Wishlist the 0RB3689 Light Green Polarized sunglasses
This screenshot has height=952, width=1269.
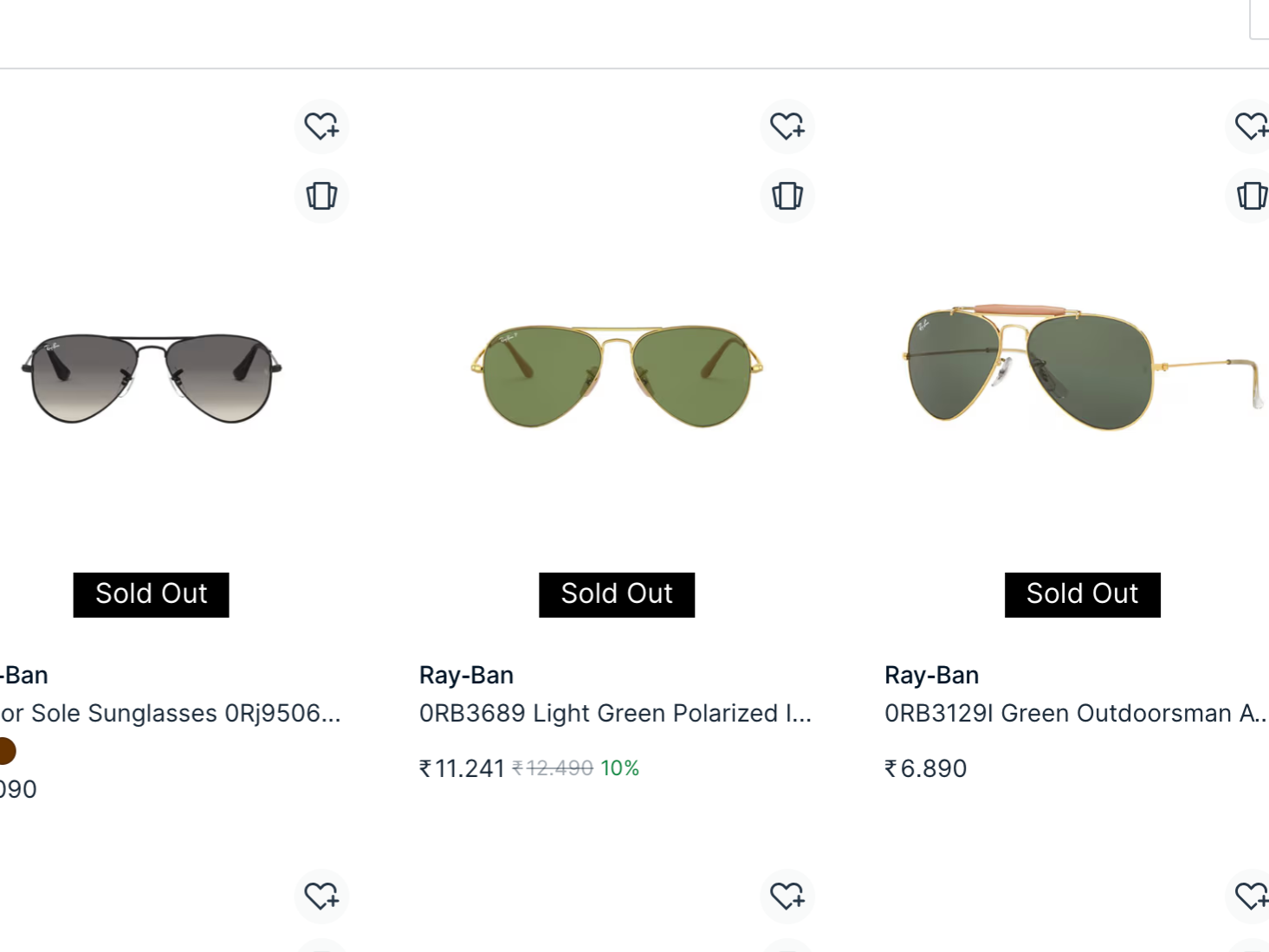click(x=787, y=126)
